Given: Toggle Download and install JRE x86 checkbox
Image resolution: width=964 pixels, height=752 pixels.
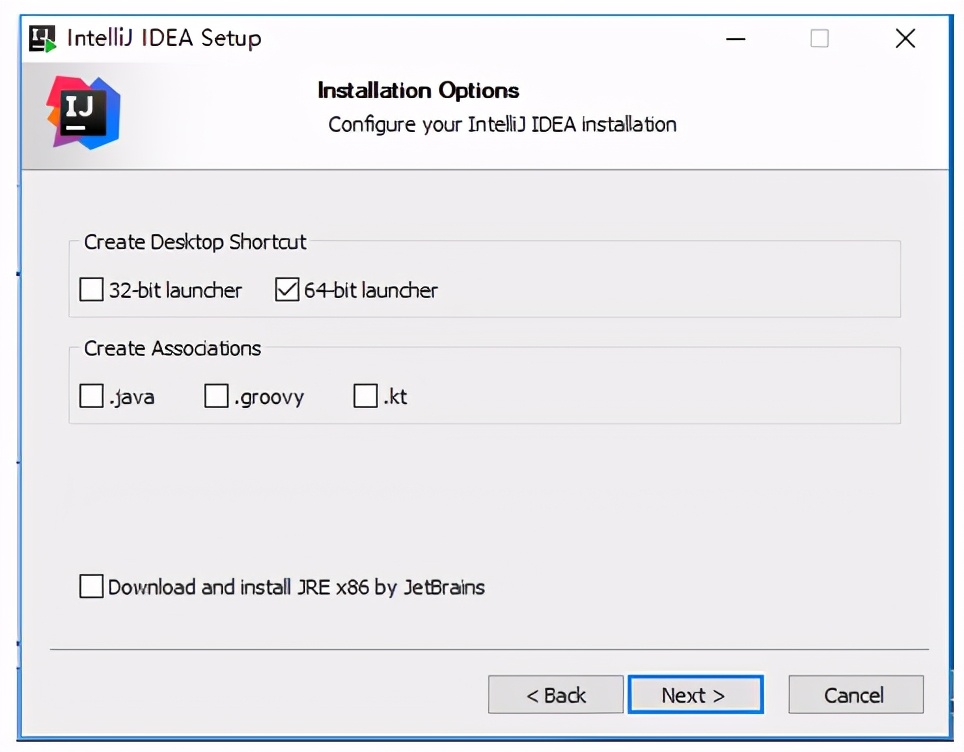Looking at the screenshot, I should [x=92, y=587].
